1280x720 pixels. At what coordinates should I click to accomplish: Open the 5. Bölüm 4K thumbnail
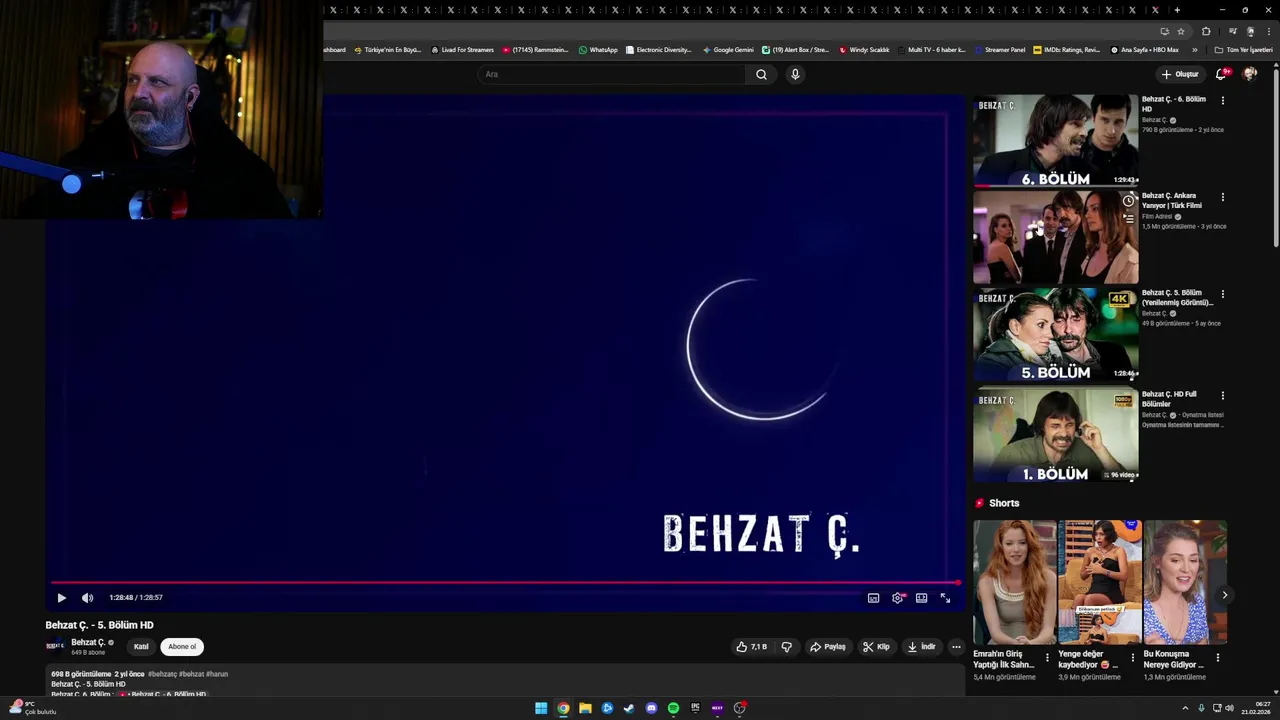(x=1056, y=335)
